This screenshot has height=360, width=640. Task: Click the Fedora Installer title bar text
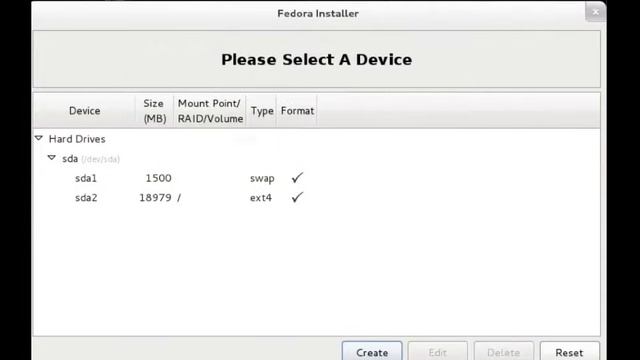tap(318, 13)
